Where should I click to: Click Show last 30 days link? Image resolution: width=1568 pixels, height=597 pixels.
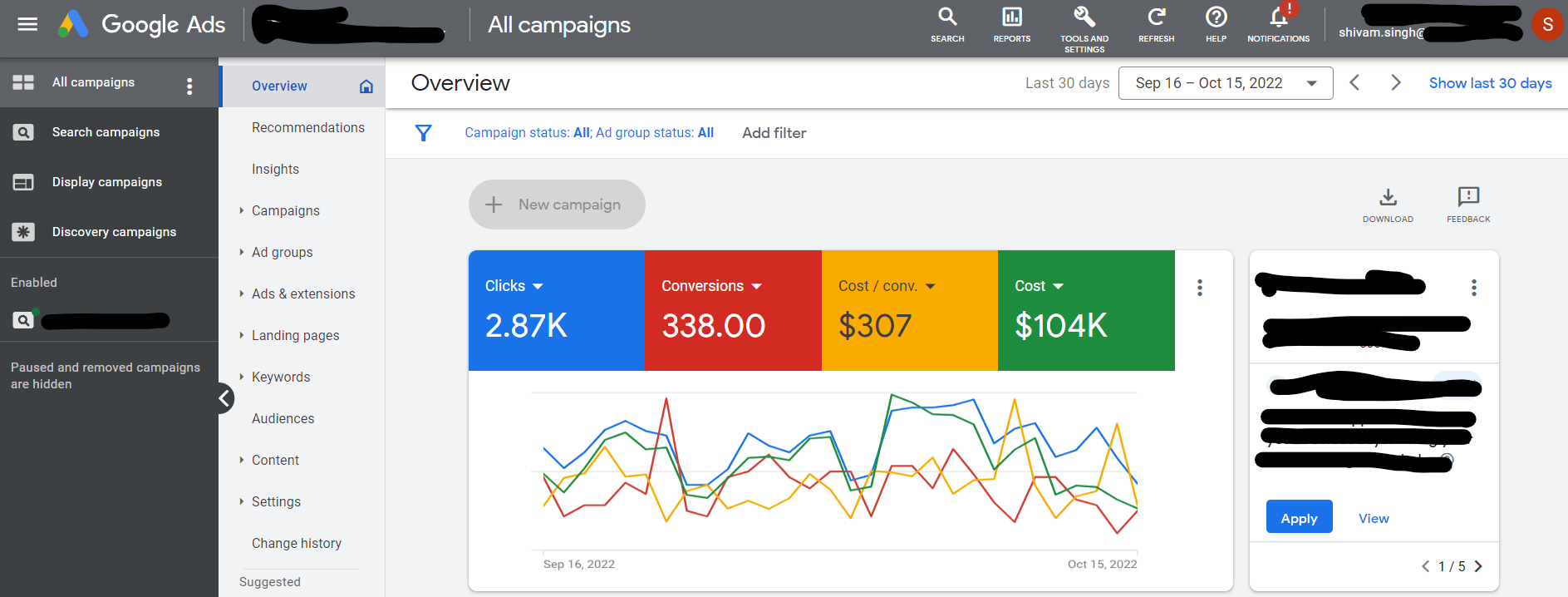tap(1491, 83)
